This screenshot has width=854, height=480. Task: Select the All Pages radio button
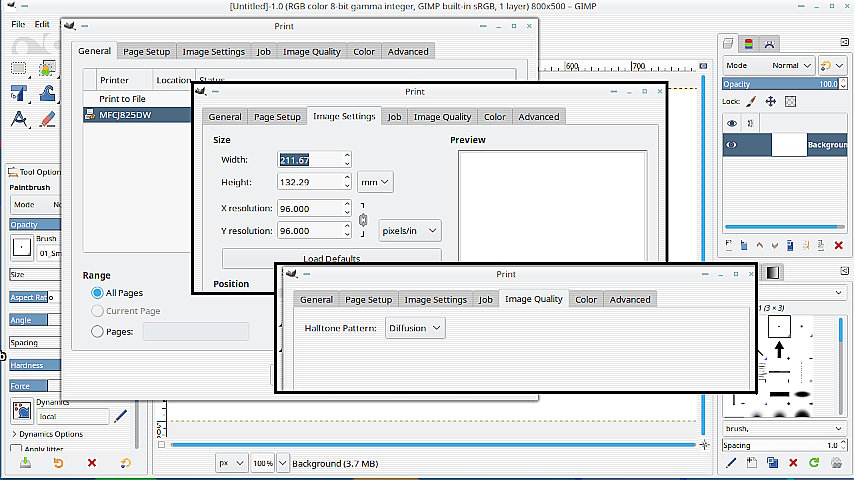[x=97, y=293]
